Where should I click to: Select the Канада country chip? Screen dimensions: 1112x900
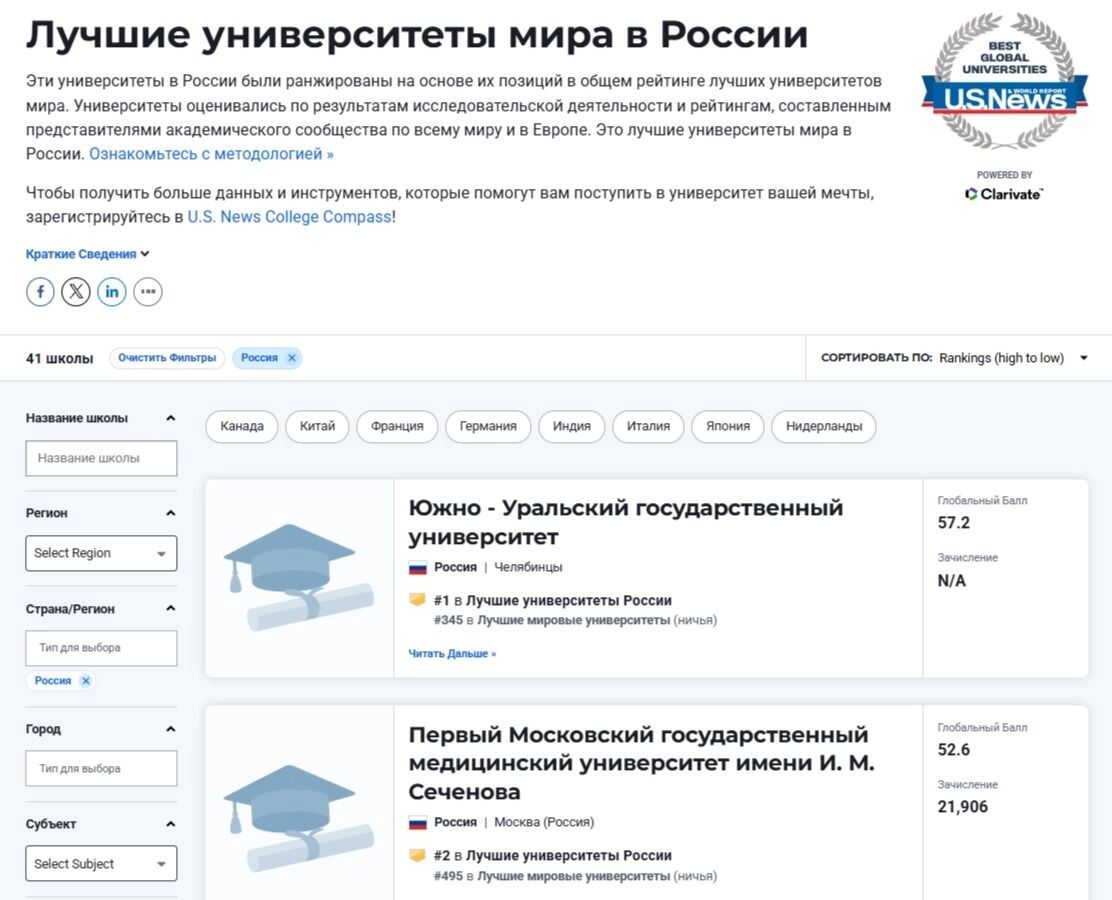(242, 426)
